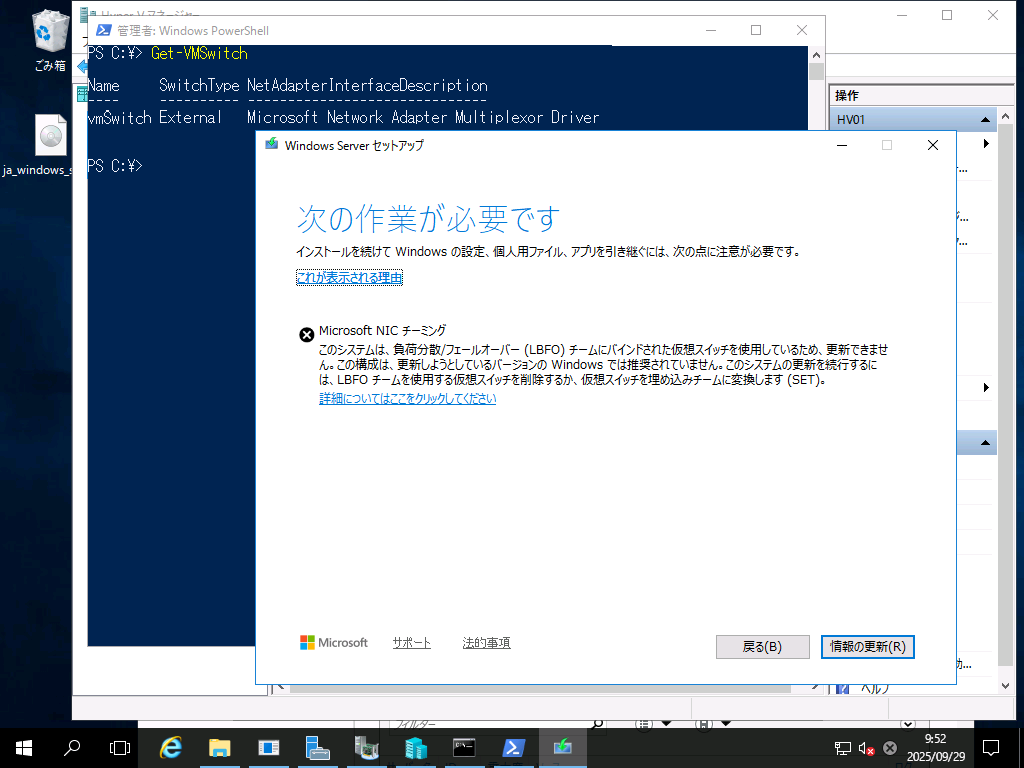Image resolution: width=1024 pixels, height=768 pixels.
Task: Open Action Center from the system tray
Action: [991, 747]
